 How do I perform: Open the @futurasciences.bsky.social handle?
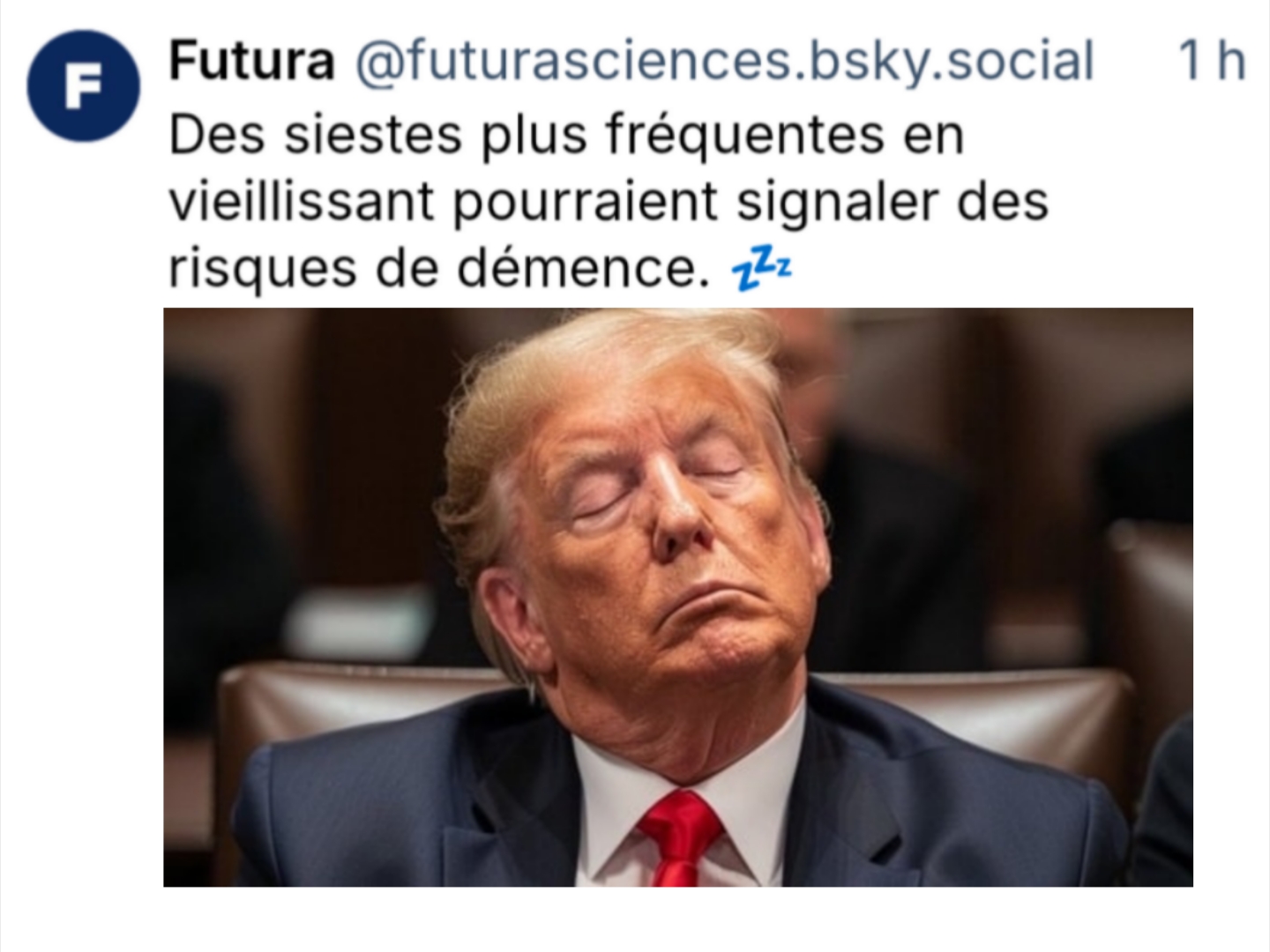[x=724, y=62]
